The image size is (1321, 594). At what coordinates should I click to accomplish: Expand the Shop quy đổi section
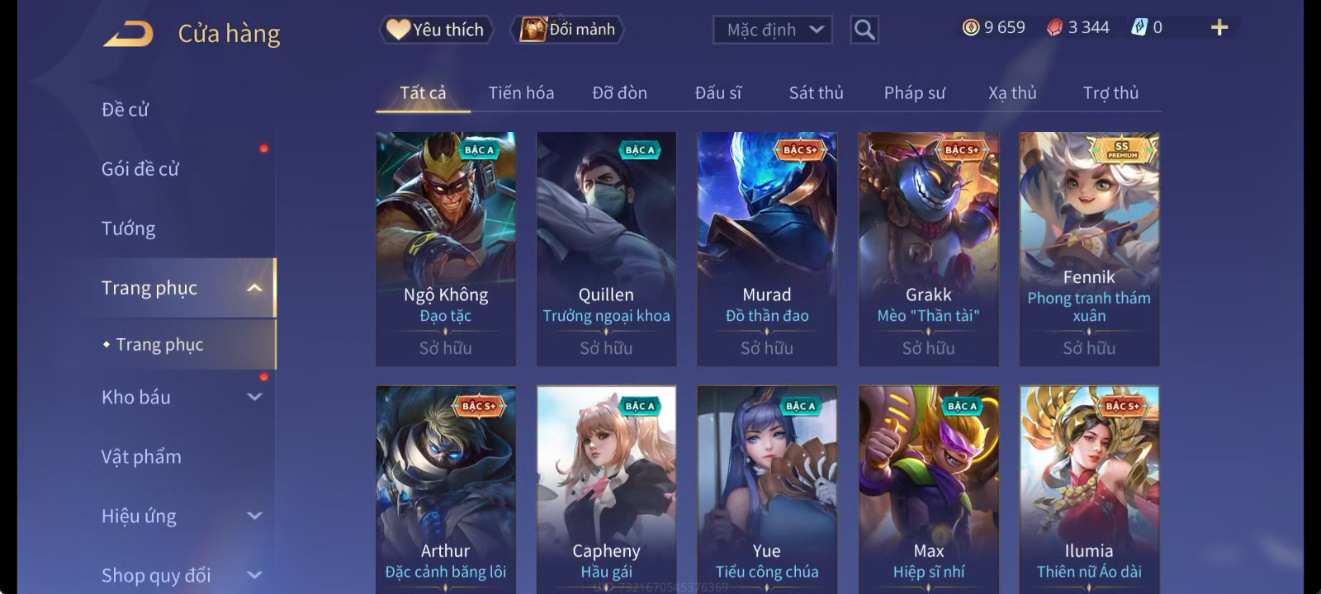(254, 575)
